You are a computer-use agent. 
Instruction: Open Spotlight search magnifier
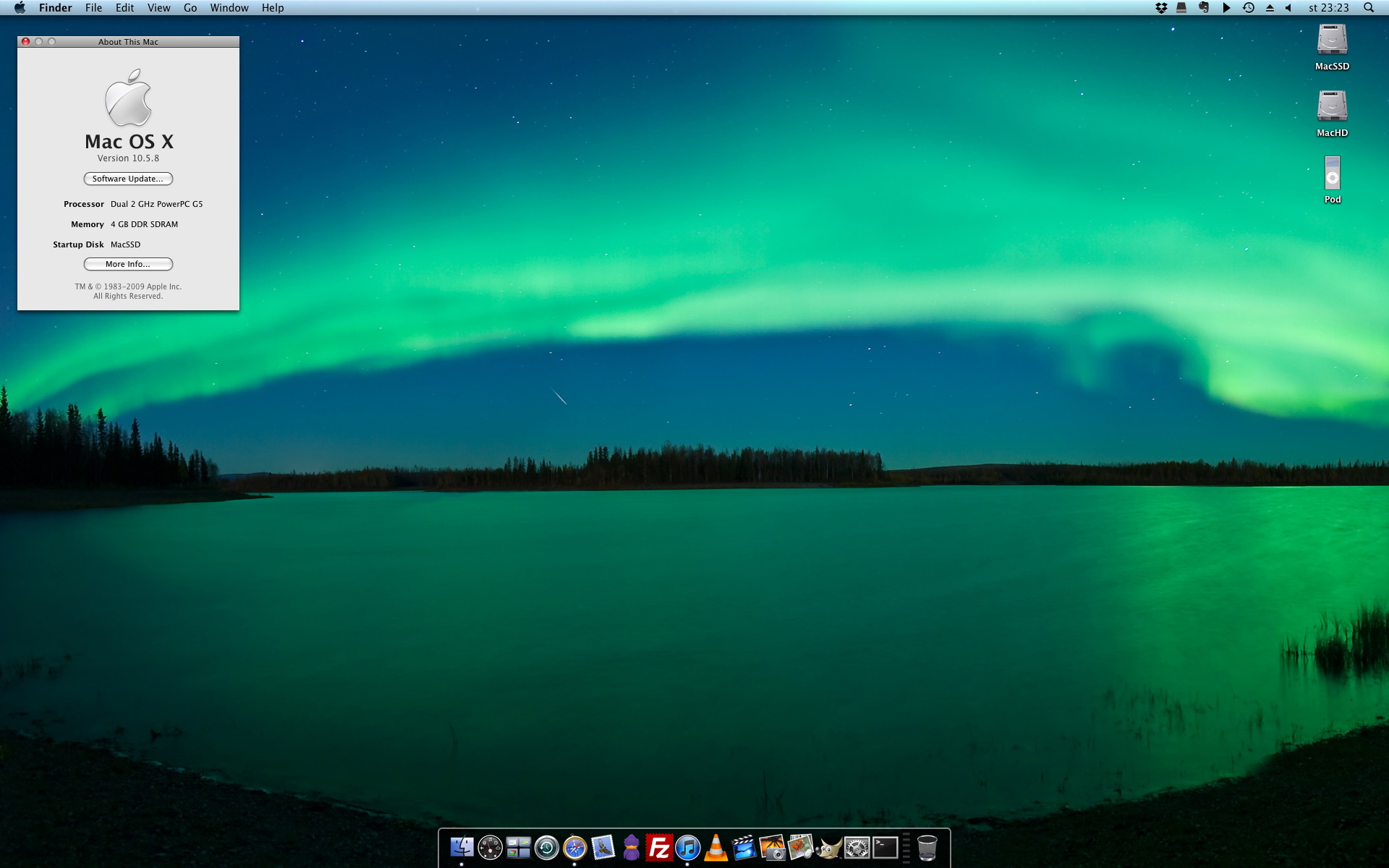tap(1368, 8)
